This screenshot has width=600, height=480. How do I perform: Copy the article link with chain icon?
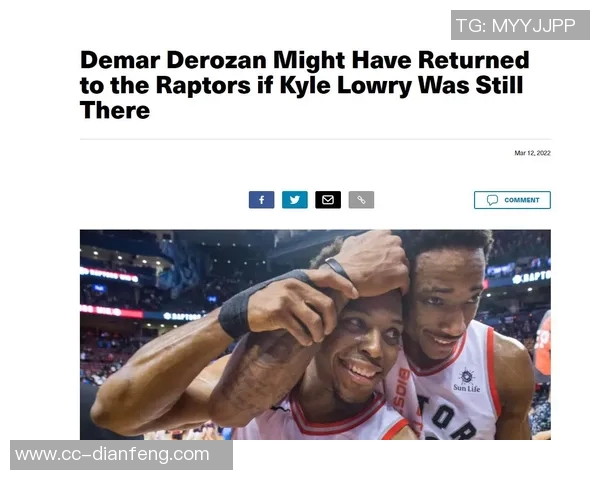[361, 200]
